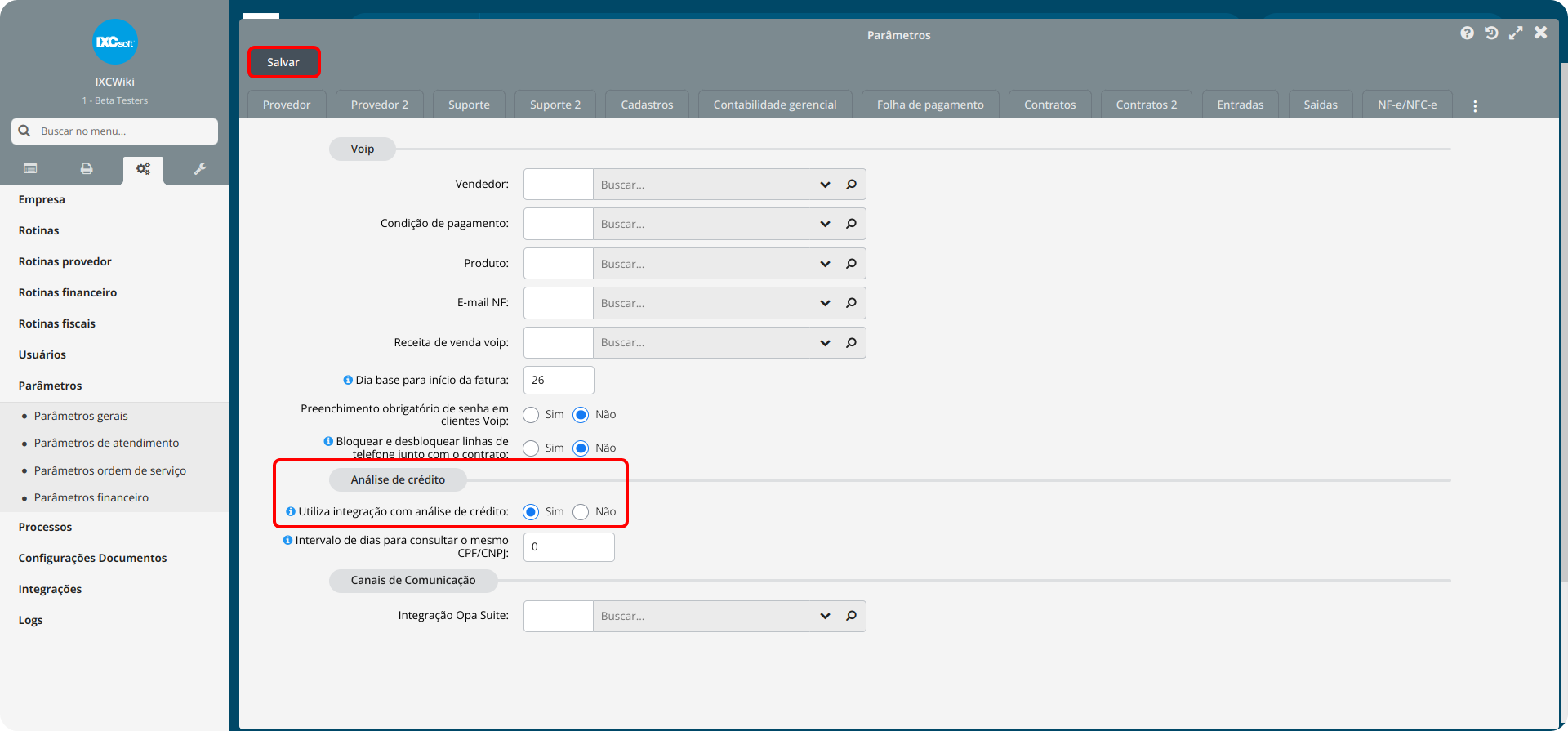Open the history clock icon
Screen dimensions: 1568x731
(x=1491, y=33)
